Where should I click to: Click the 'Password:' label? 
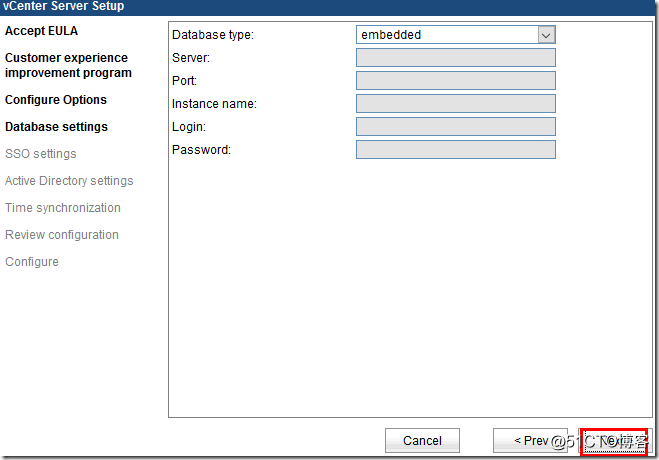pos(201,150)
